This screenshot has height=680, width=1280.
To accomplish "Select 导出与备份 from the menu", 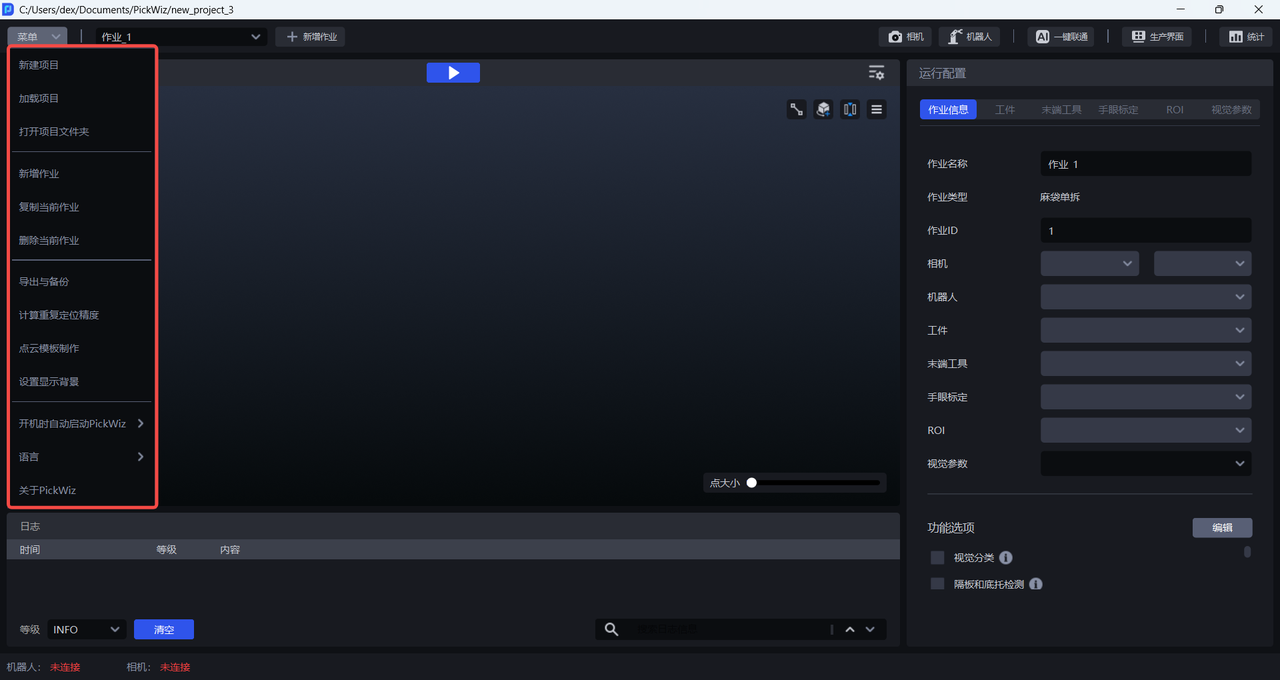I will tap(44, 282).
